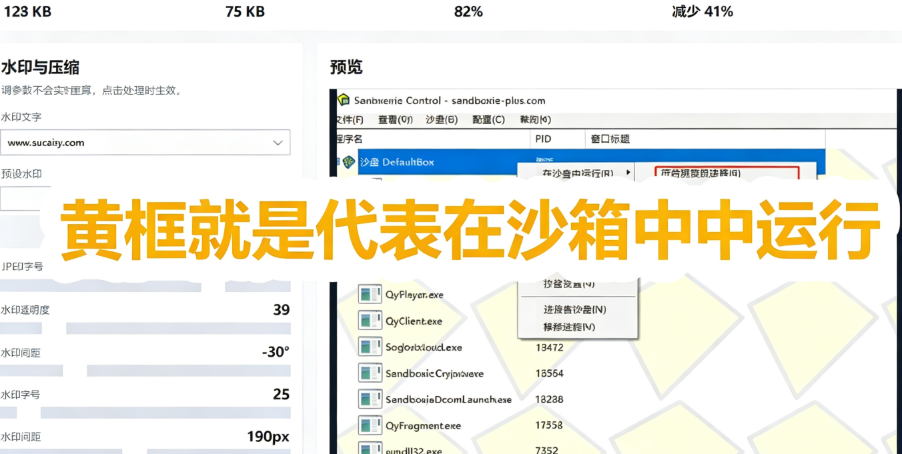
Task: Click PID 18564 in the preview
Action: click(x=549, y=373)
